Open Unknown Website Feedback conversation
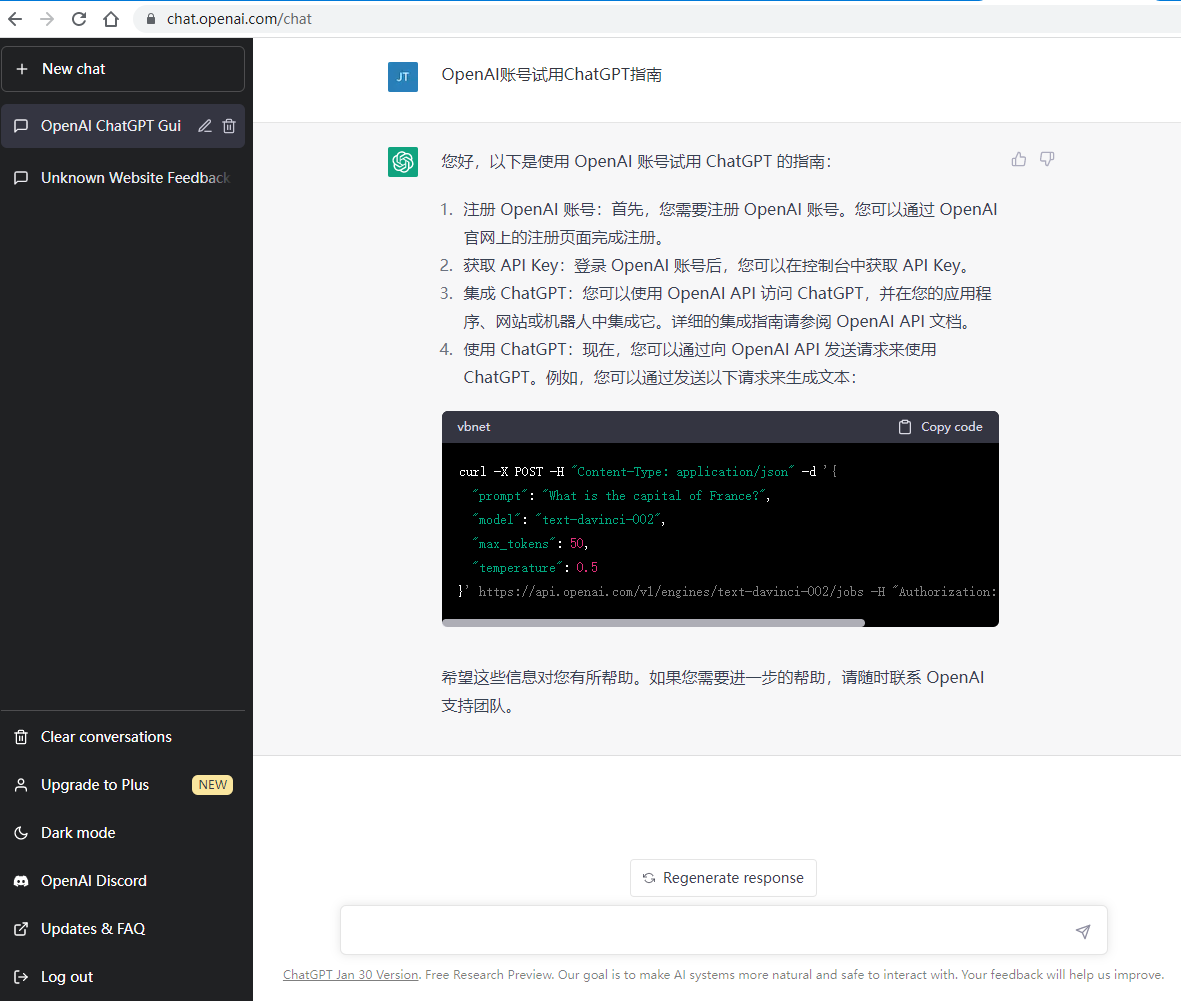 tap(123, 178)
